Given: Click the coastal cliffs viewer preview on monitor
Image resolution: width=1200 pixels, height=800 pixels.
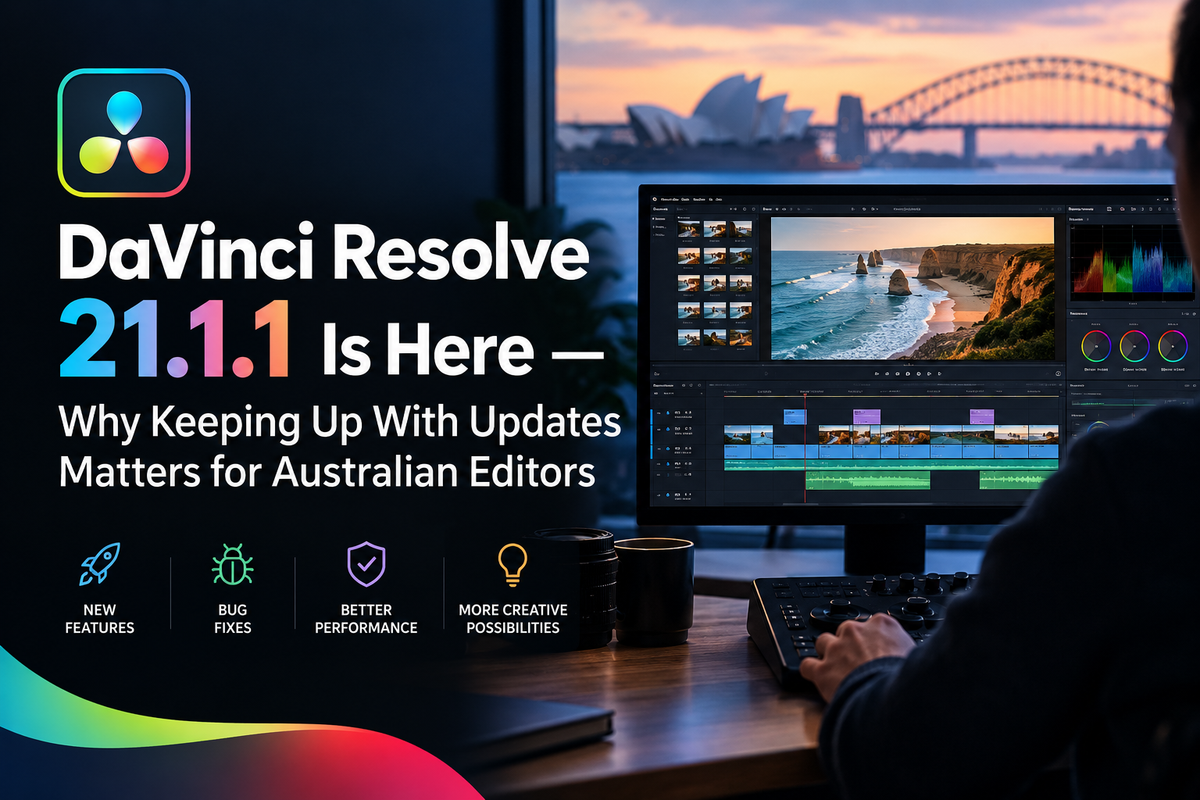Looking at the screenshot, I should tap(912, 288).
